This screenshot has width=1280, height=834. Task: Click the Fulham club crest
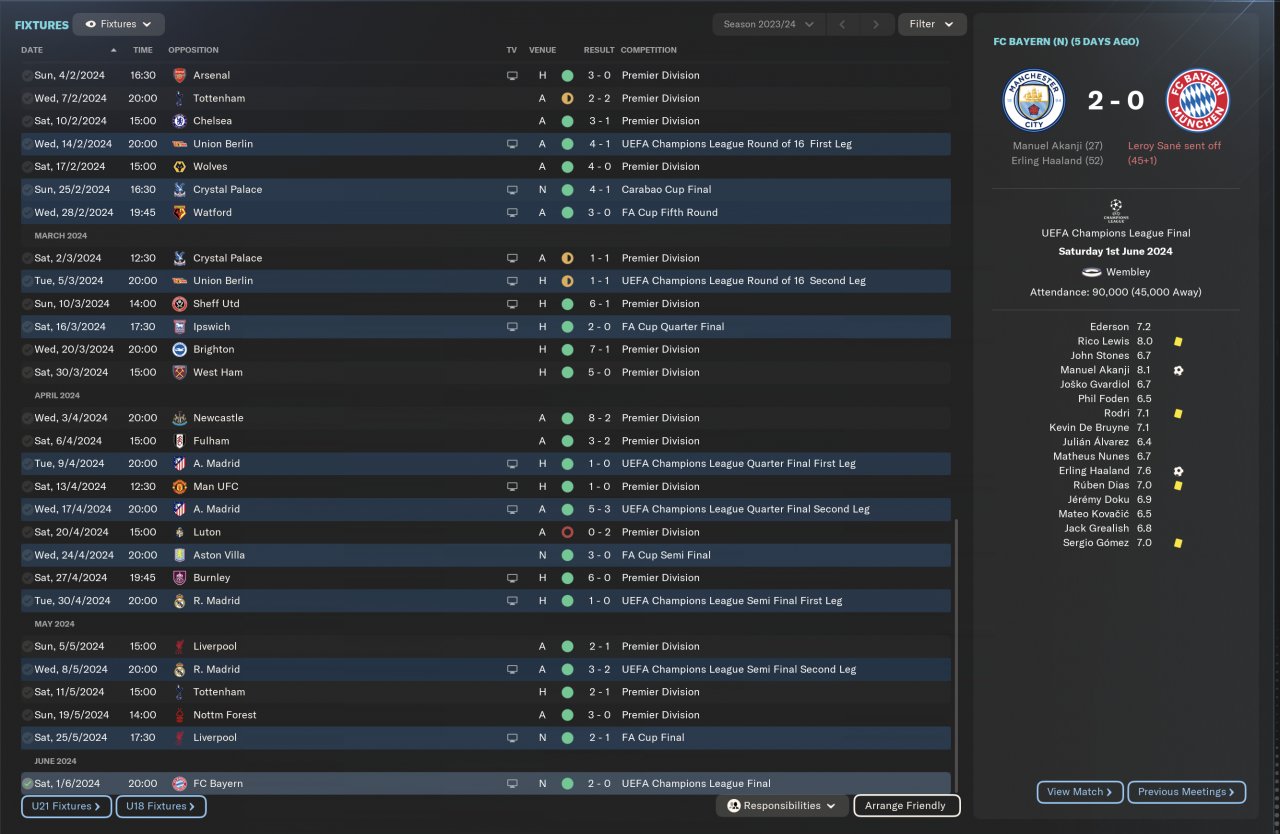point(179,441)
